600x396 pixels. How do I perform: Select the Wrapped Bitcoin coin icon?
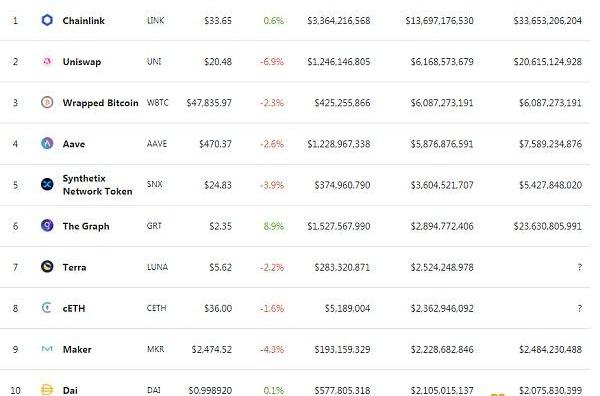47,102
